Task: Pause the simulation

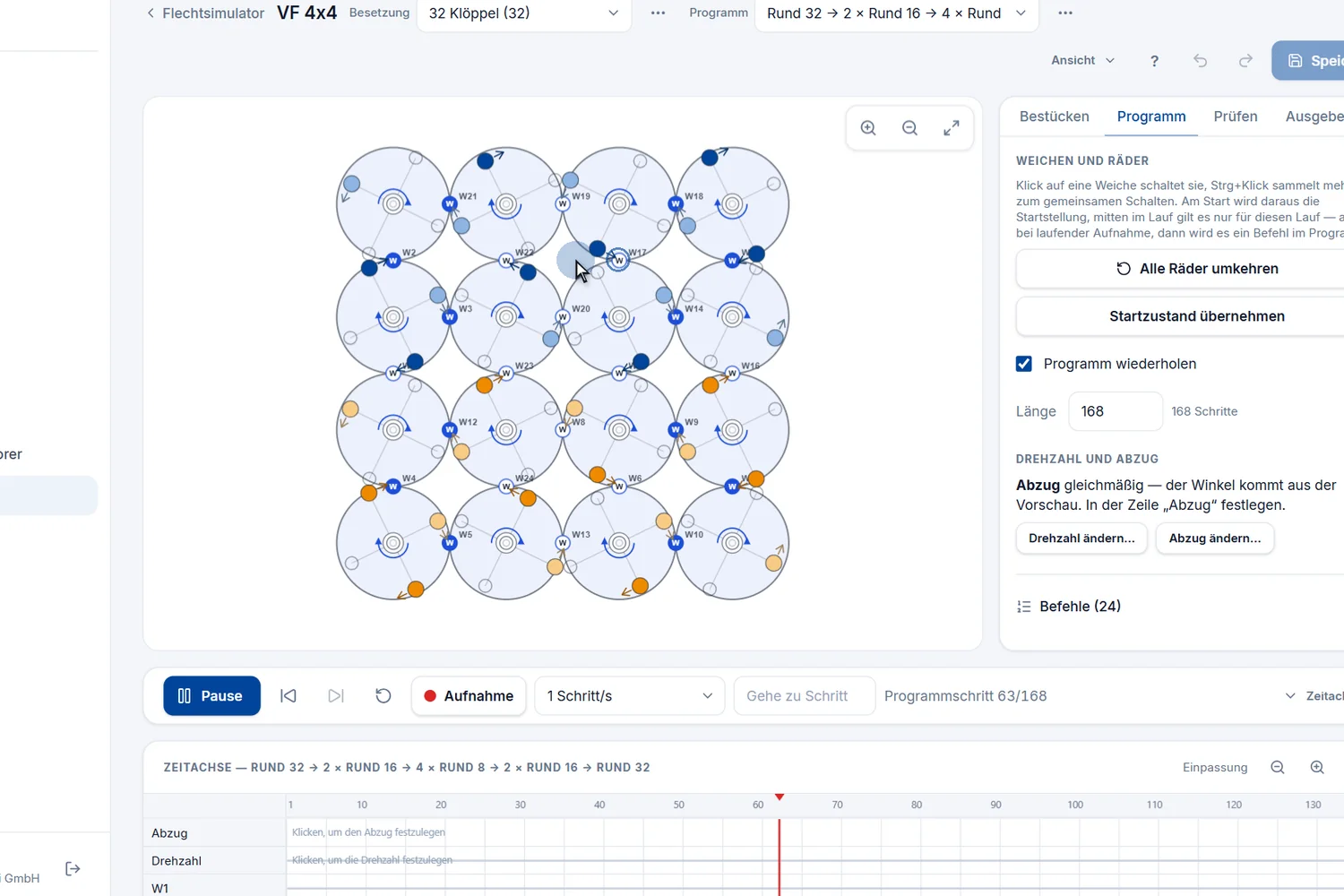Action: point(211,696)
